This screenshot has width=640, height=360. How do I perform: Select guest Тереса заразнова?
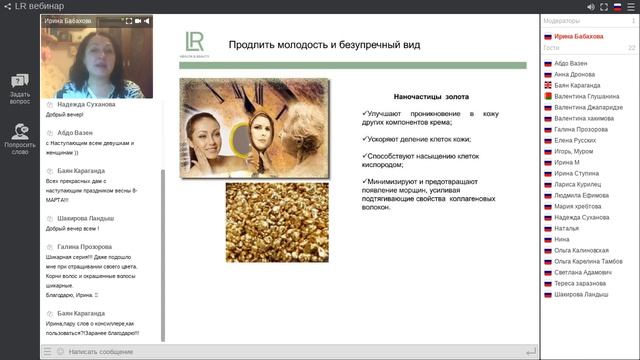point(580,284)
